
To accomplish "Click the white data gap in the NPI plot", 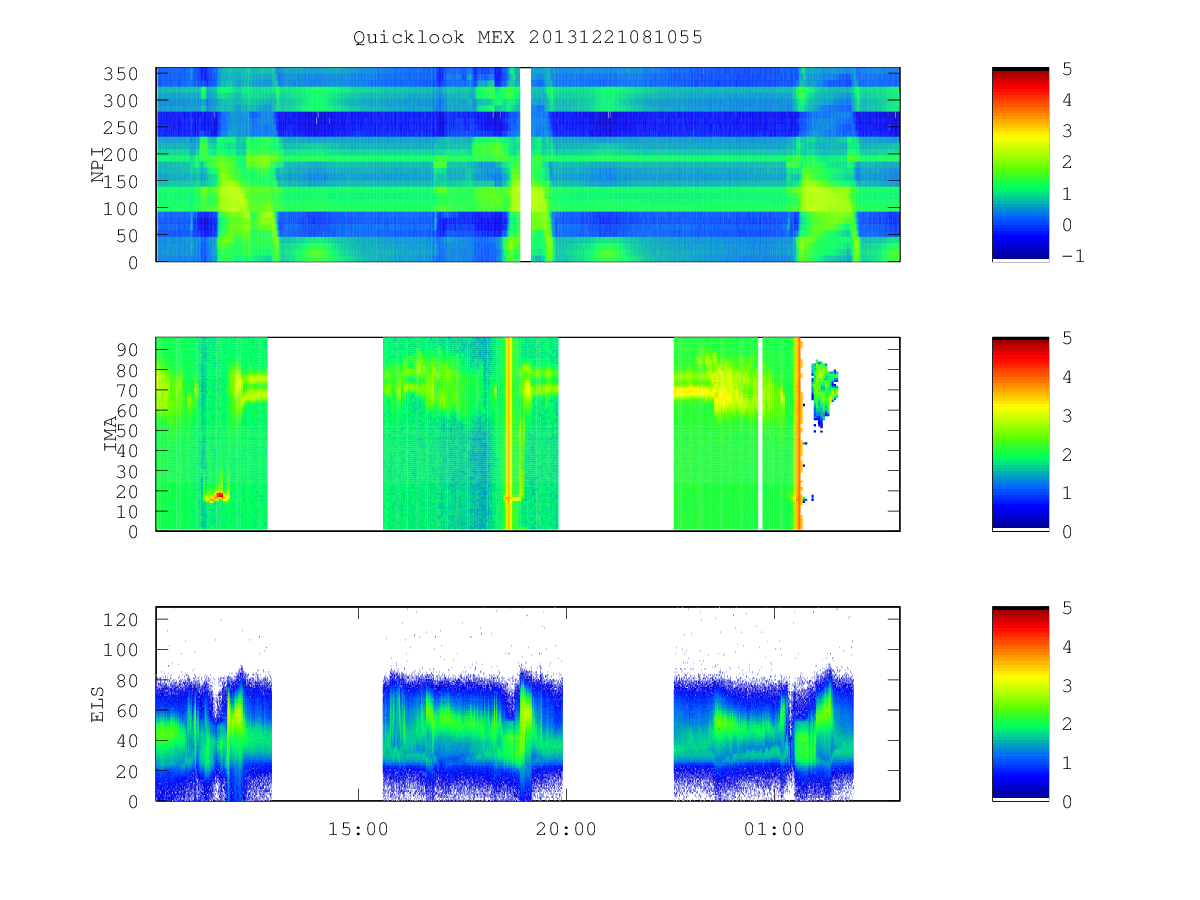I will (525, 164).
